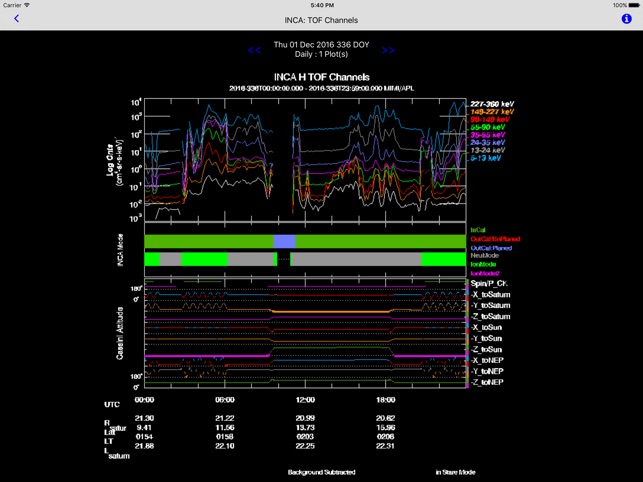Click the IonMode legend label
This screenshot has height=482, width=643.
coord(486,264)
